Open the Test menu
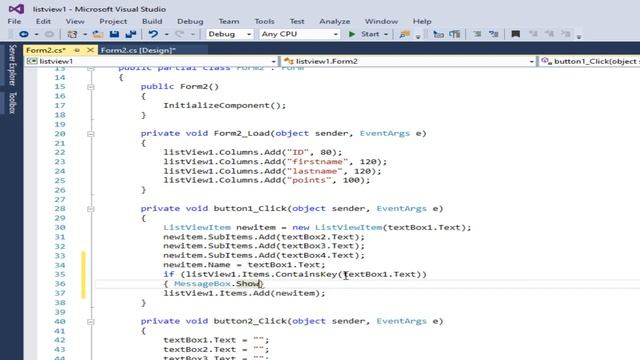Screen dimensions: 640x360 pyautogui.click(x=297, y=21)
